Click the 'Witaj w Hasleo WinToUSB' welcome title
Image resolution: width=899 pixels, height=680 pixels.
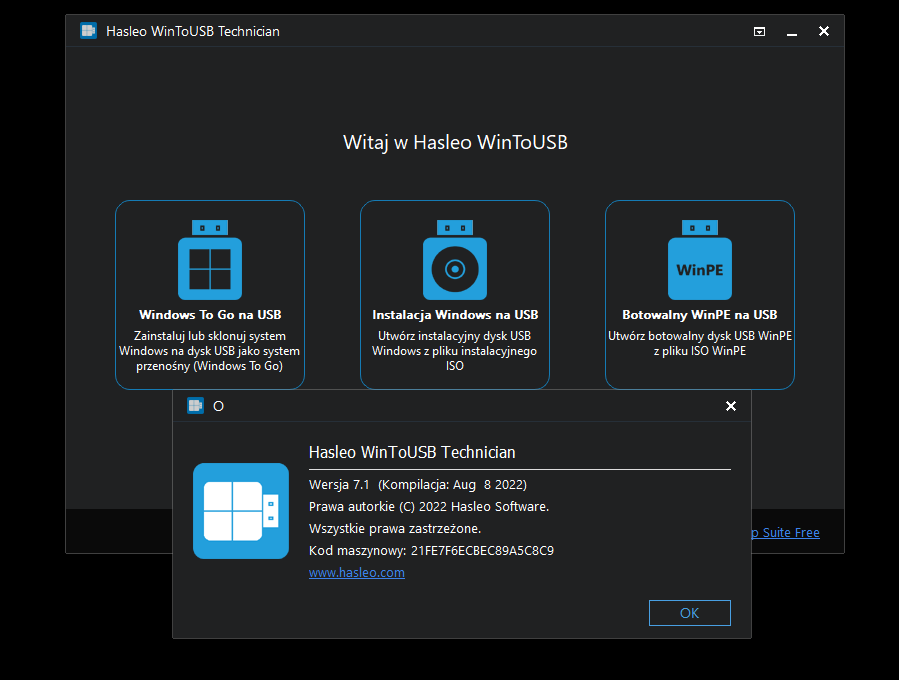tap(455, 142)
